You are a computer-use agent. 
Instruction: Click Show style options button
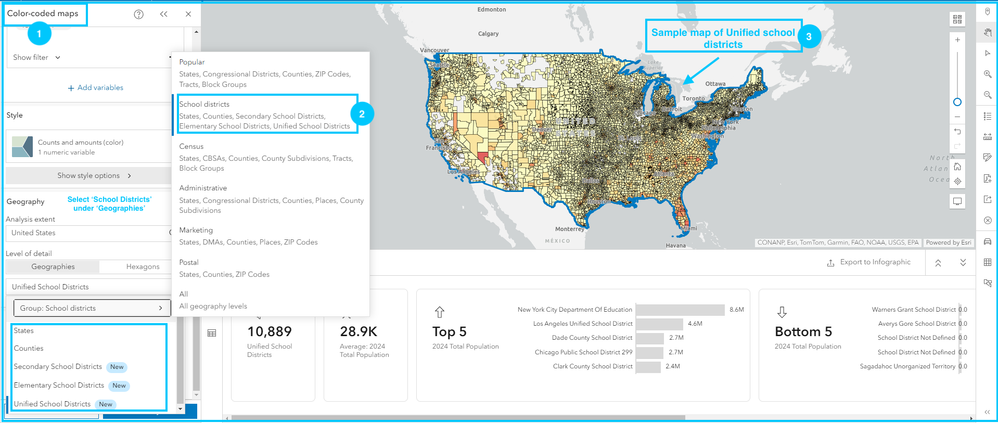point(94,176)
